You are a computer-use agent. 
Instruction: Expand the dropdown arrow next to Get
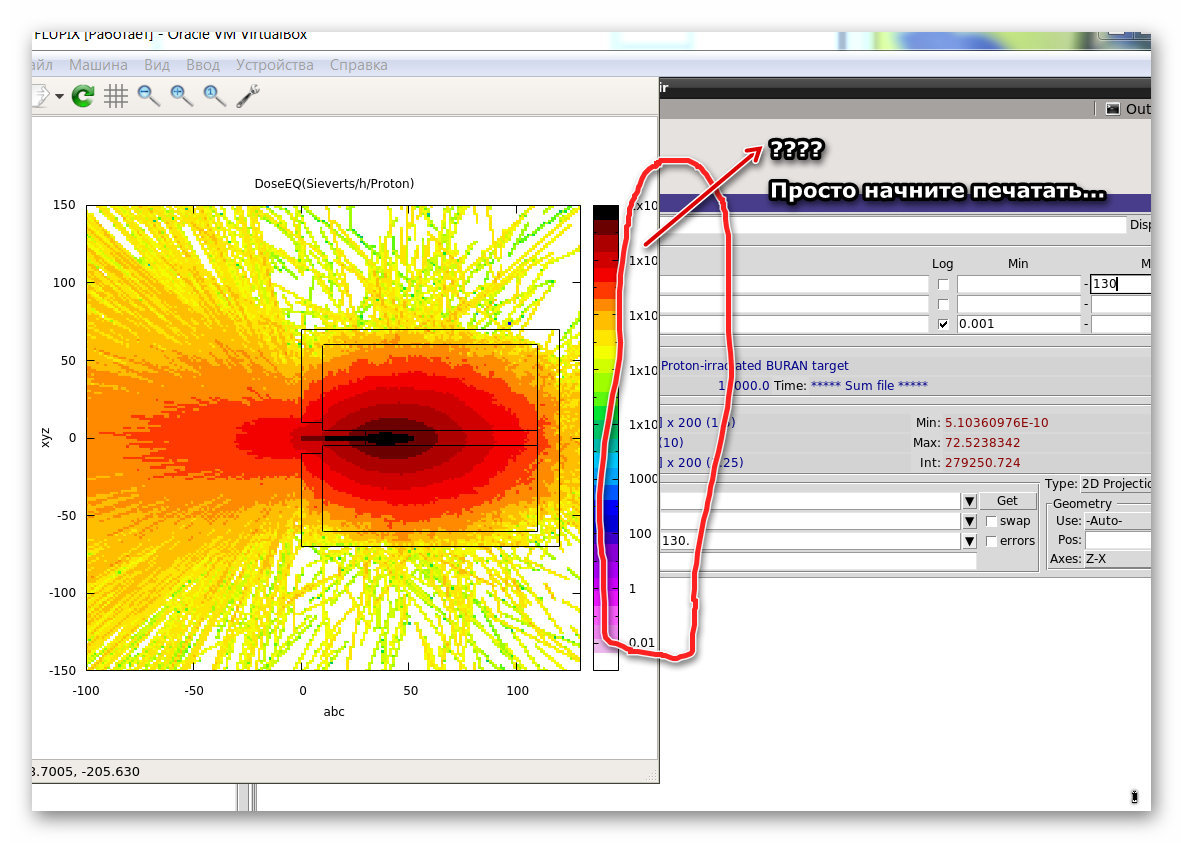click(x=969, y=501)
